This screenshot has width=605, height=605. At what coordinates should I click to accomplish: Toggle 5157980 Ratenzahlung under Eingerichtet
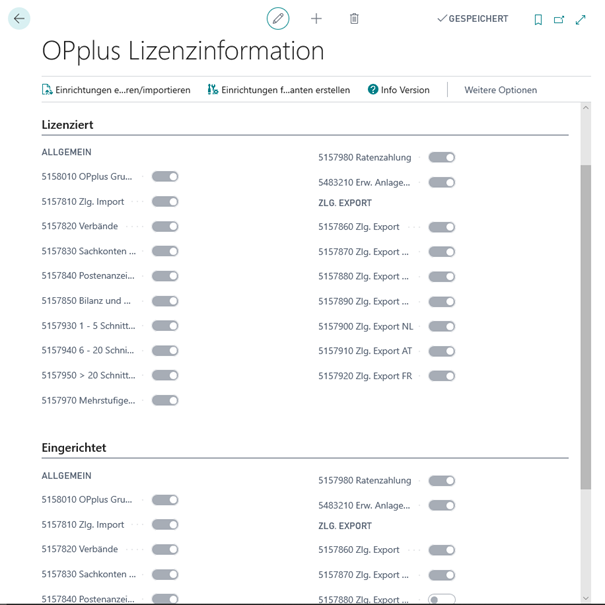coord(442,480)
